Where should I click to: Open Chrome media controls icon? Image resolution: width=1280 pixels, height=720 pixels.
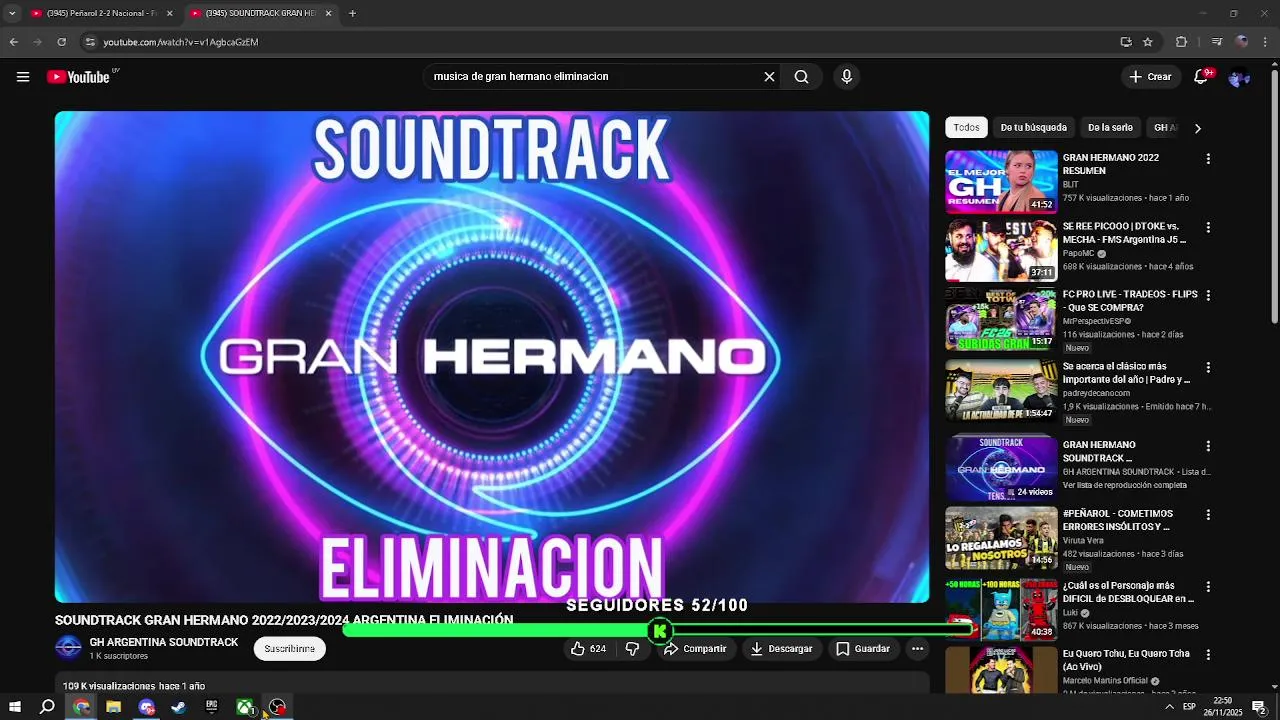point(1216,42)
